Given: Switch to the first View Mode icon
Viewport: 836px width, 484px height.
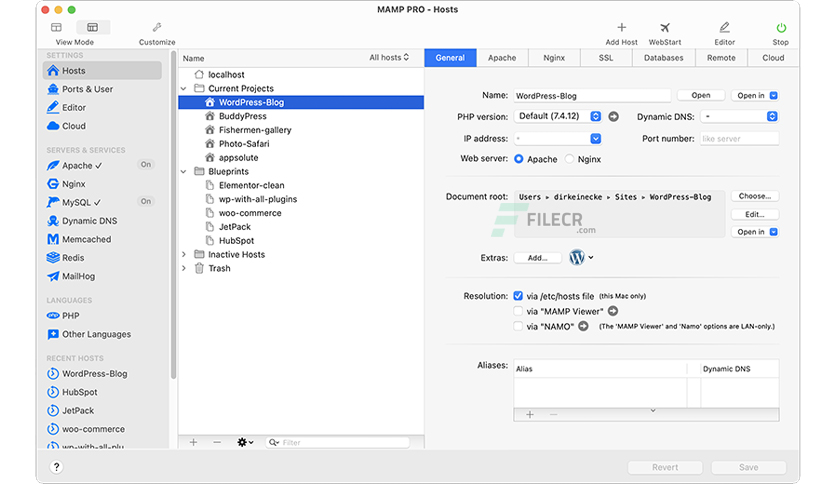Looking at the screenshot, I should point(57,27).
